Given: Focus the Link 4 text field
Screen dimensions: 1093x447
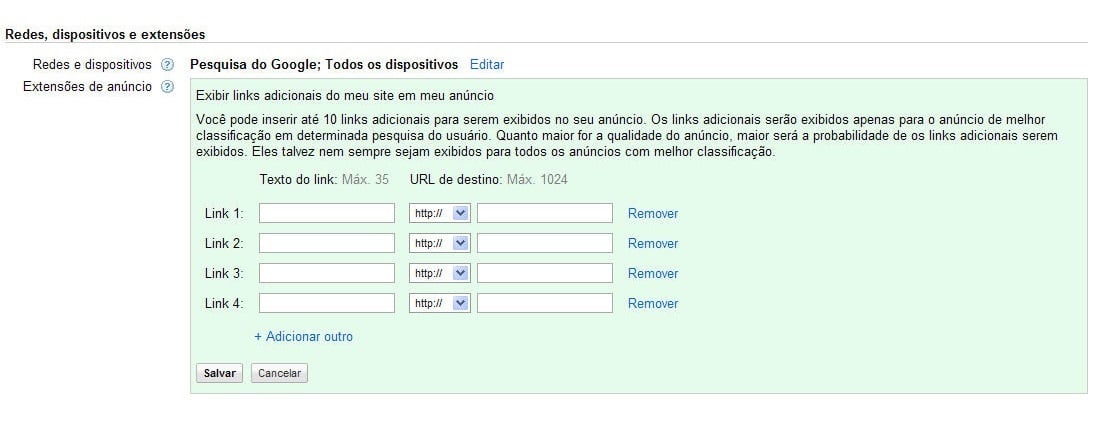Looking at the screenshot, I should tap(327, 303).
